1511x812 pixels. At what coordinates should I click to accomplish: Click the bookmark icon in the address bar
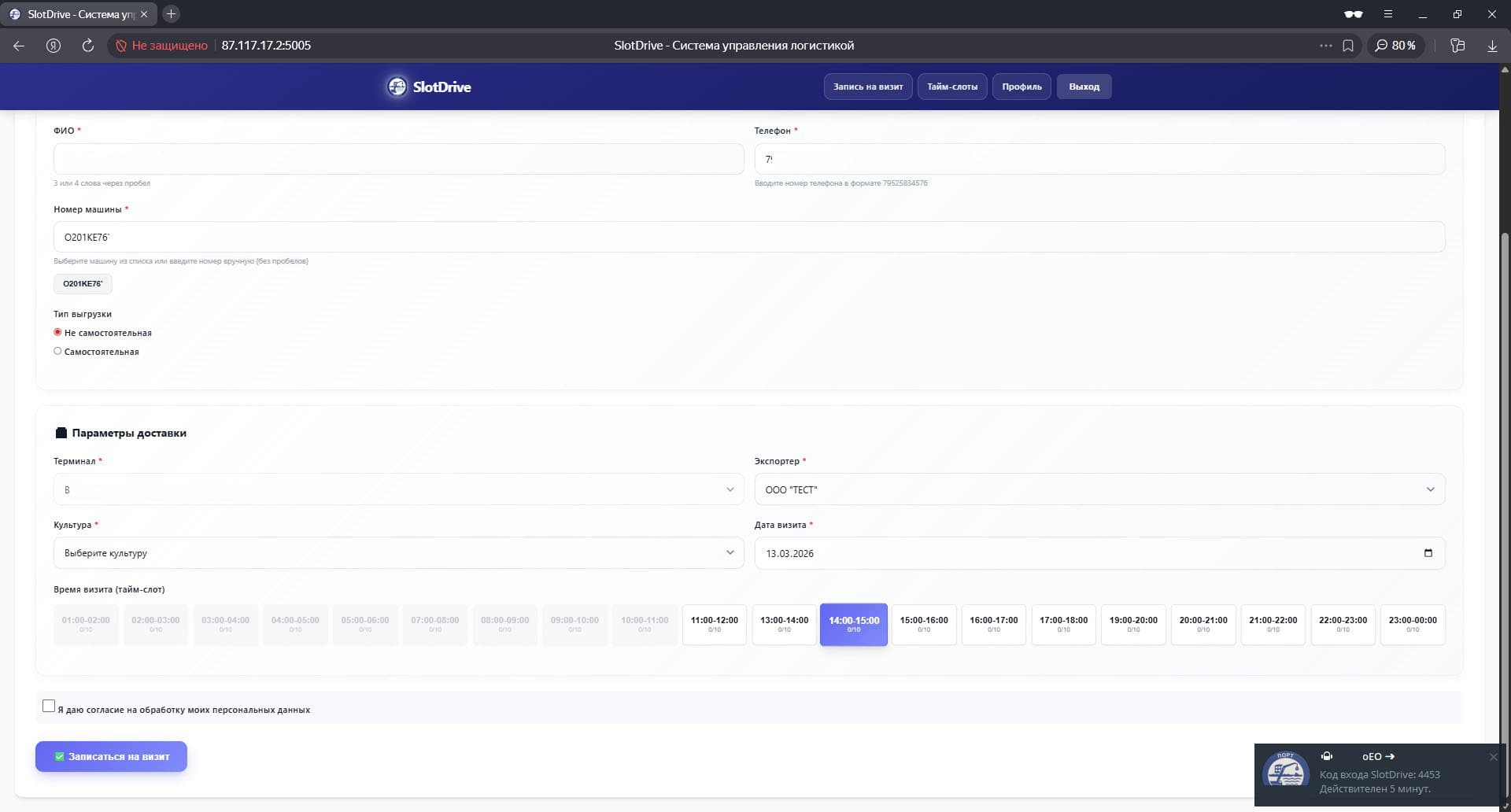point(1349,45)
